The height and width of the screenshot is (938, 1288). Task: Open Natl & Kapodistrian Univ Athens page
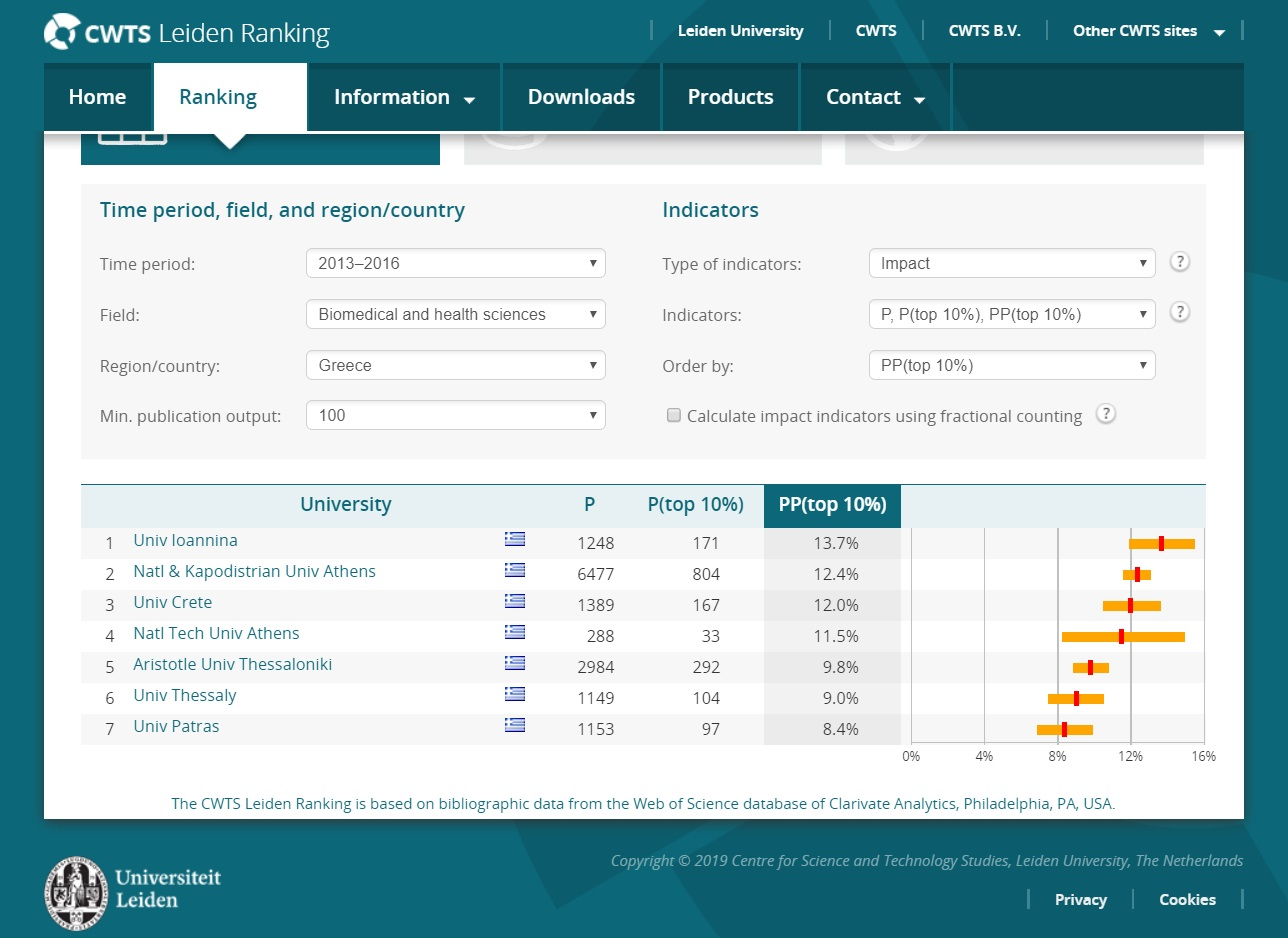pyautogui.click(x=254, y=571)
